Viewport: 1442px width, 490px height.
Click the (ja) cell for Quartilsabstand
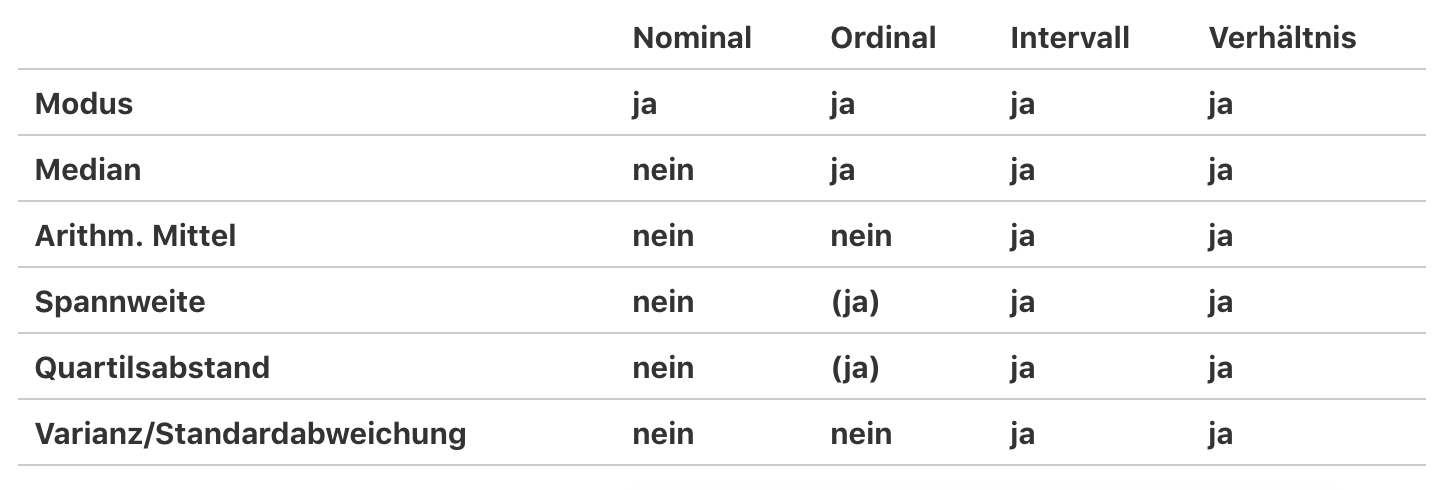coord(854,367)
